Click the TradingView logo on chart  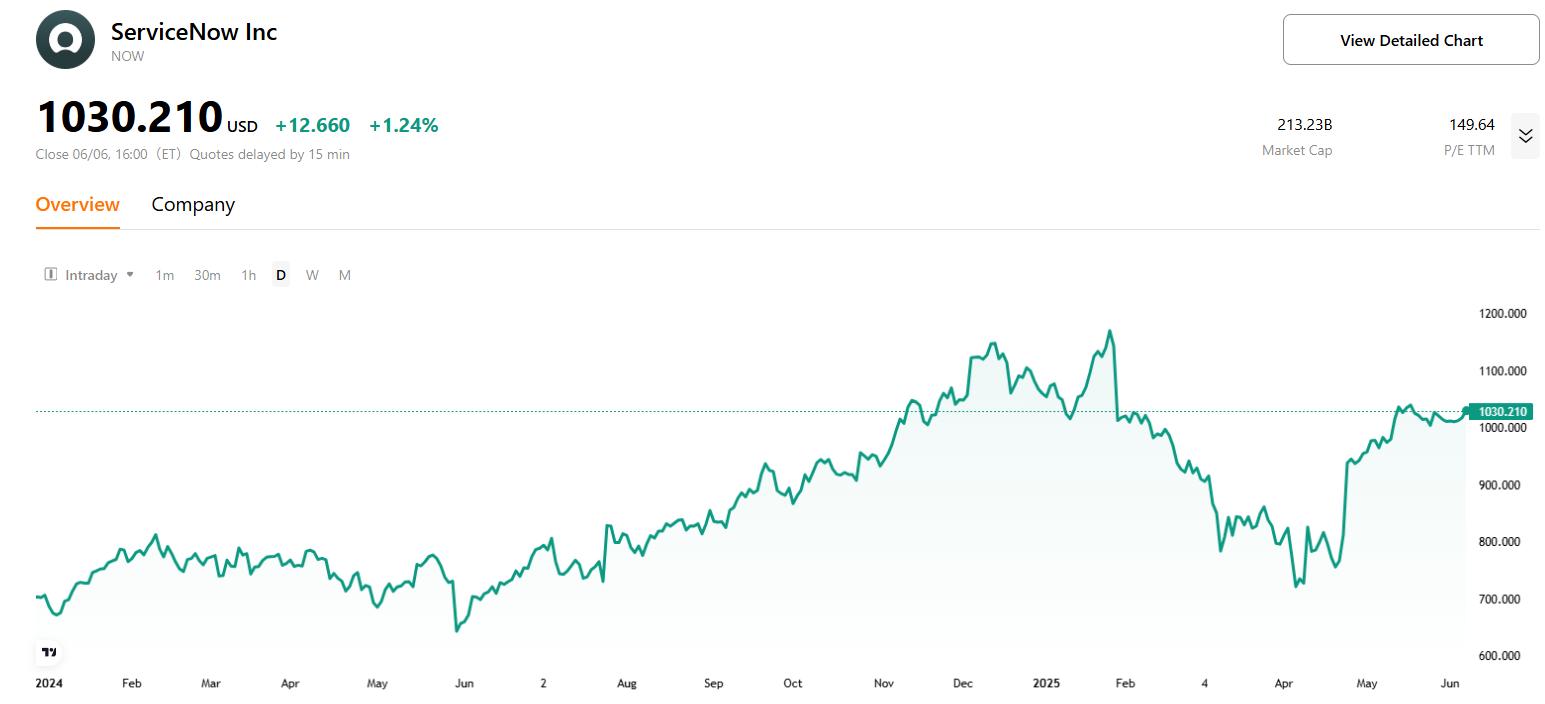(49, 652)
